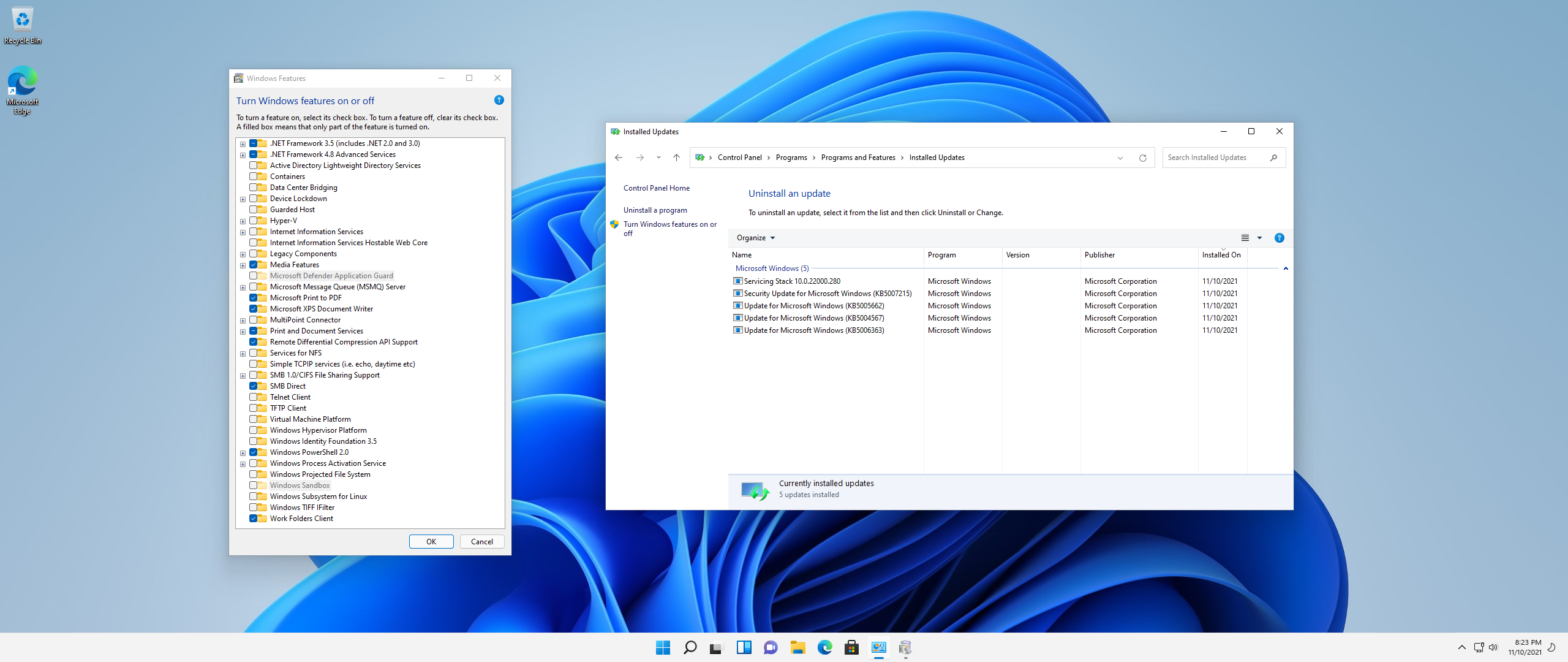
Task: Uncheck SMB Direct
Action: [253, 386]
